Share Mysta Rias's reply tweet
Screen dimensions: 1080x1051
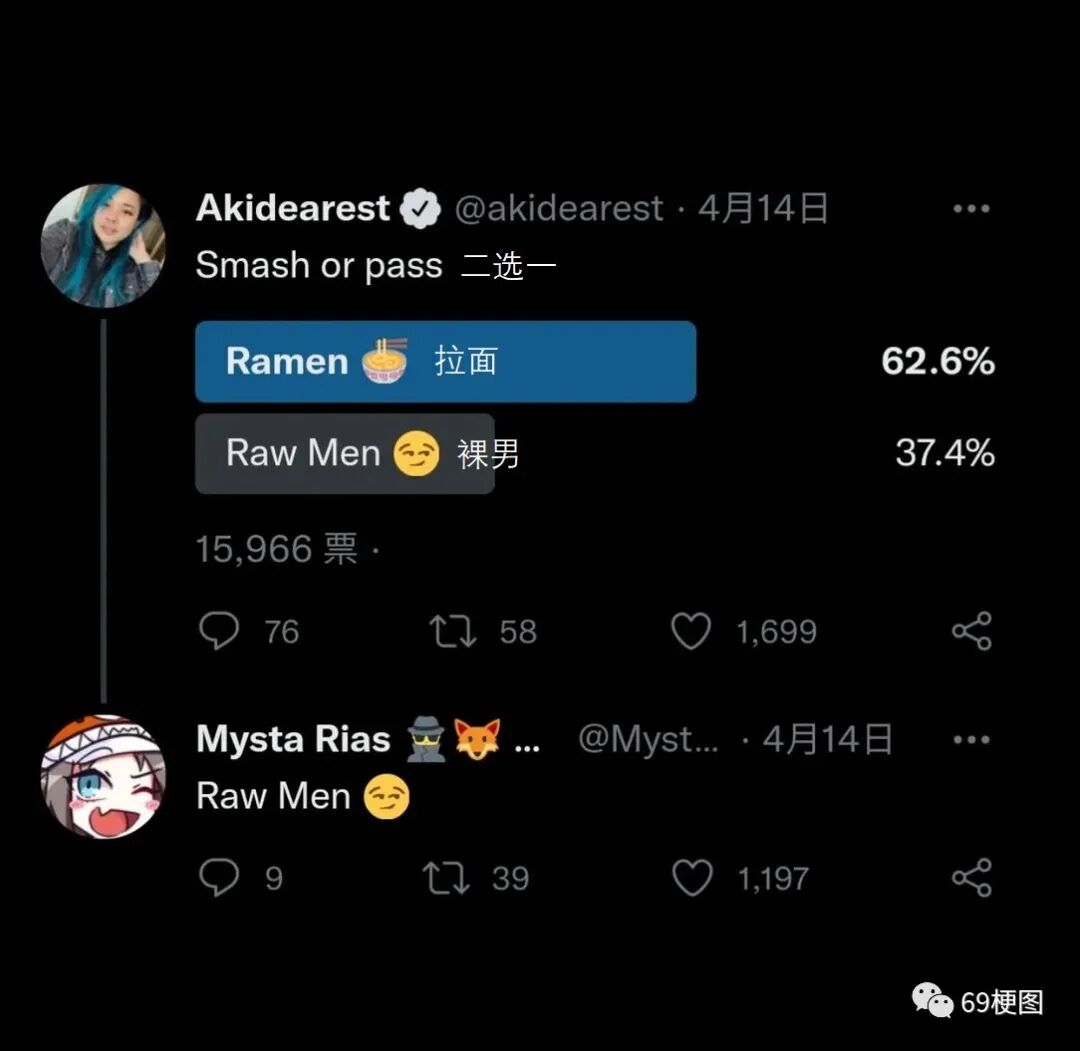click(971, 877)
